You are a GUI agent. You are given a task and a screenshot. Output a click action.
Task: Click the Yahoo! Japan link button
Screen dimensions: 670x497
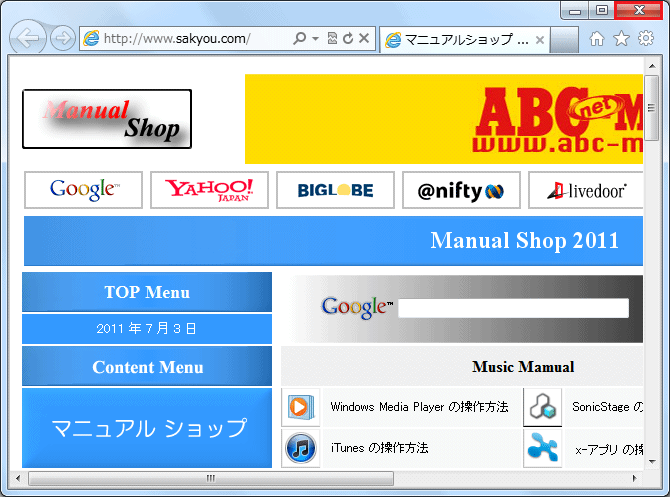click(x=210, y=190)
